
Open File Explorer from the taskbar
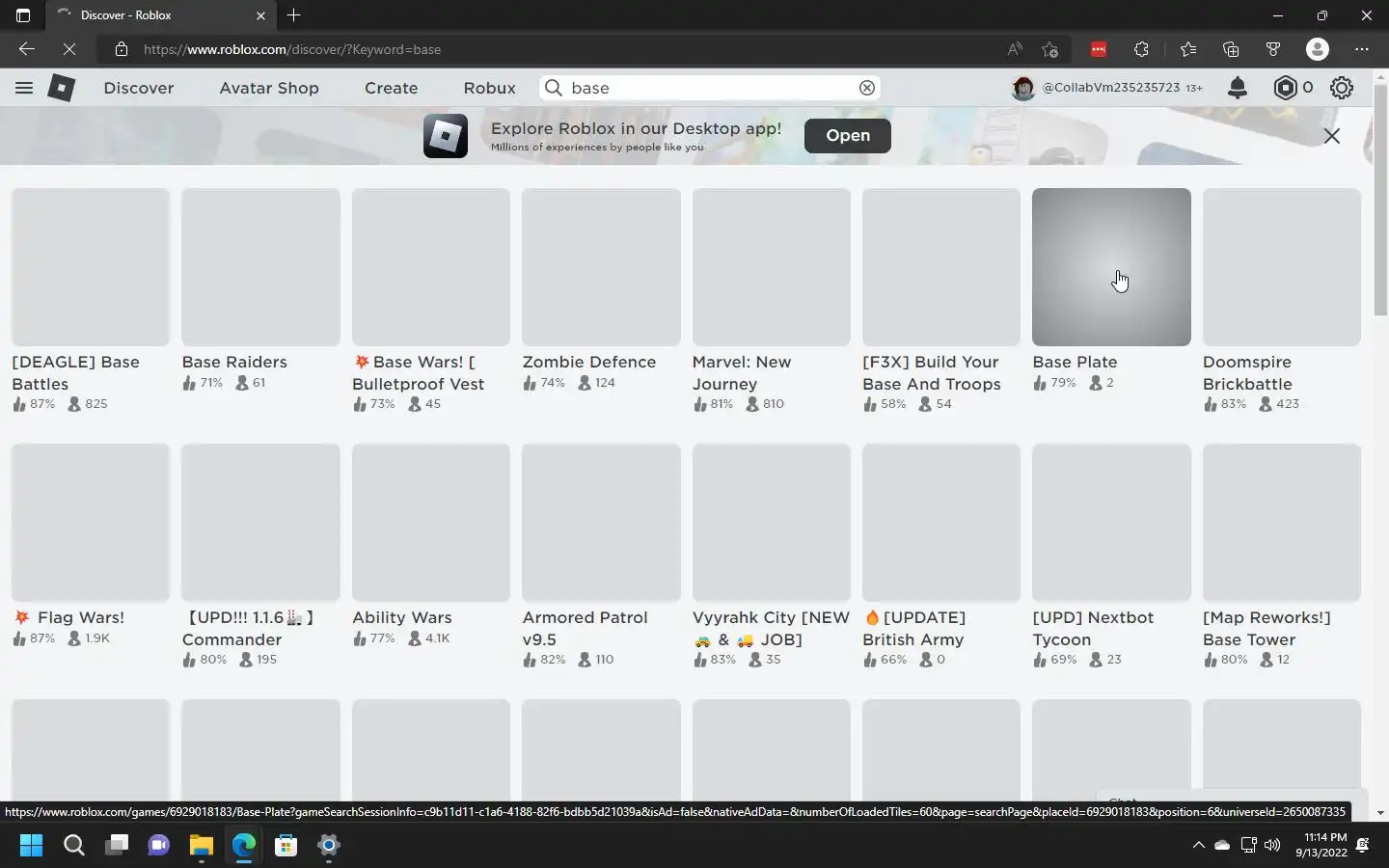(x=201, y=846)
